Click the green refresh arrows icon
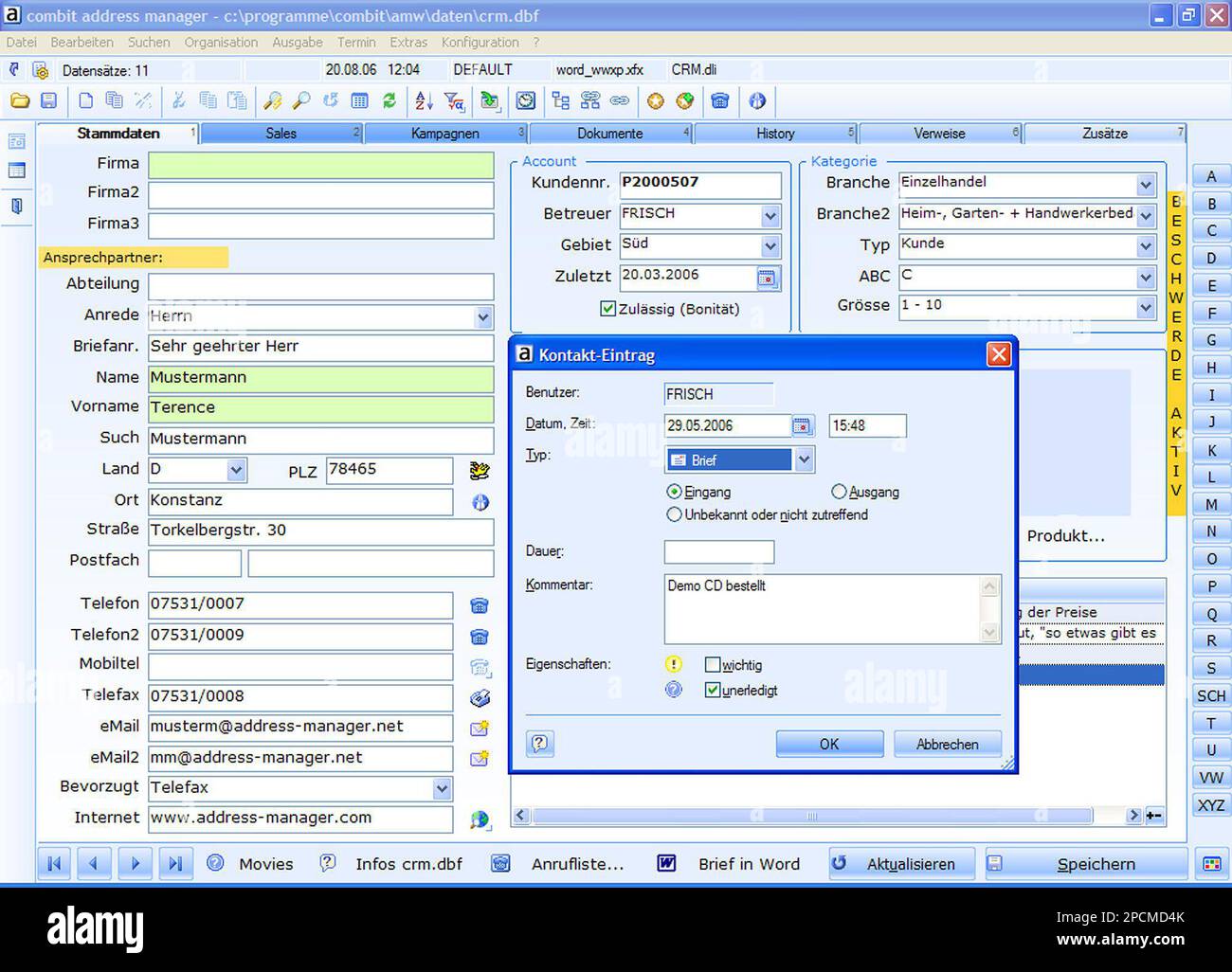Viewport: 1232px width, 972px height. click(x=389, y=100)
